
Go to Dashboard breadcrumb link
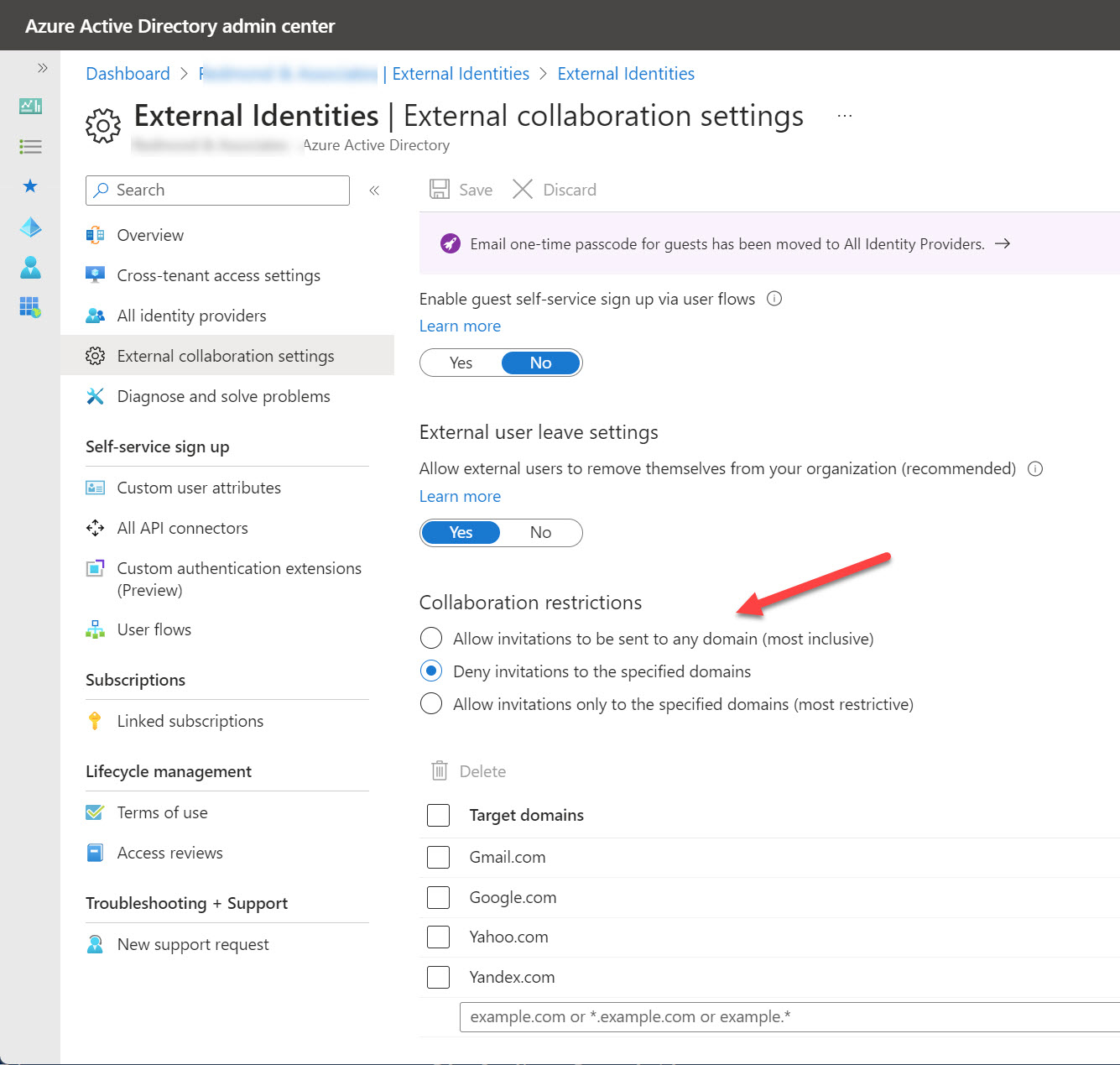click(128, 74)
